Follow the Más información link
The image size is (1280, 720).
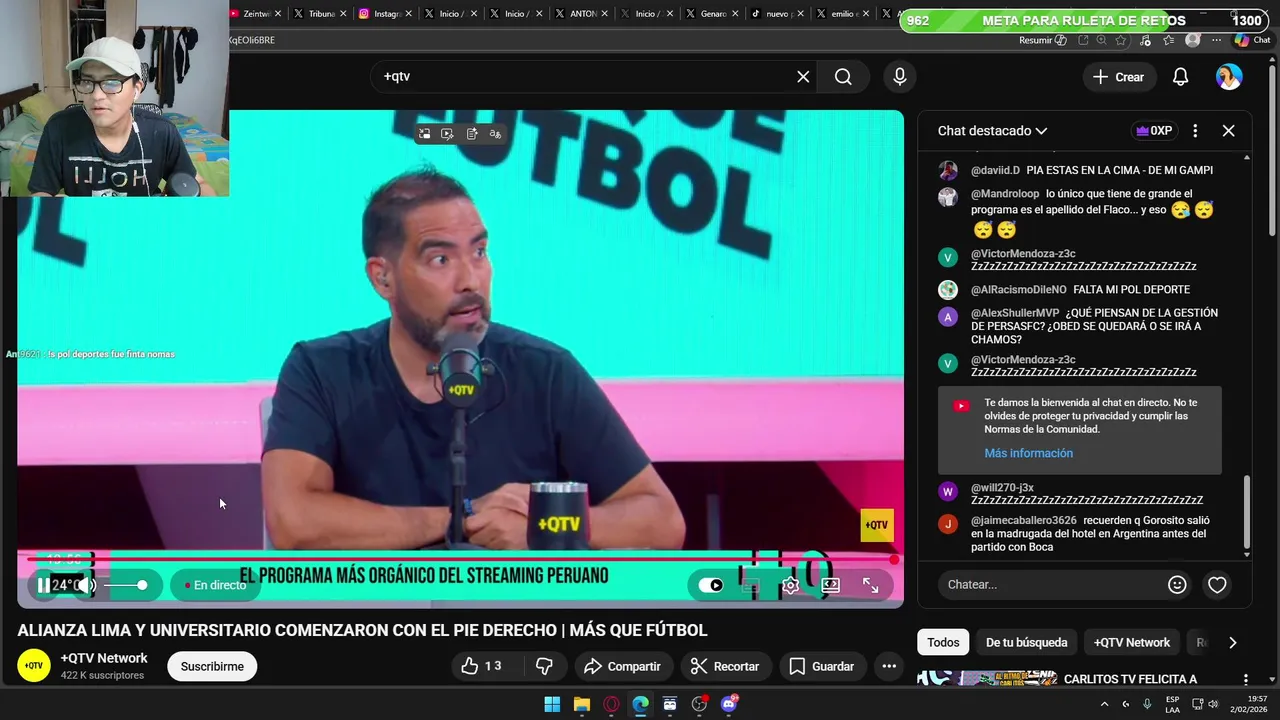pos(1028,453)
